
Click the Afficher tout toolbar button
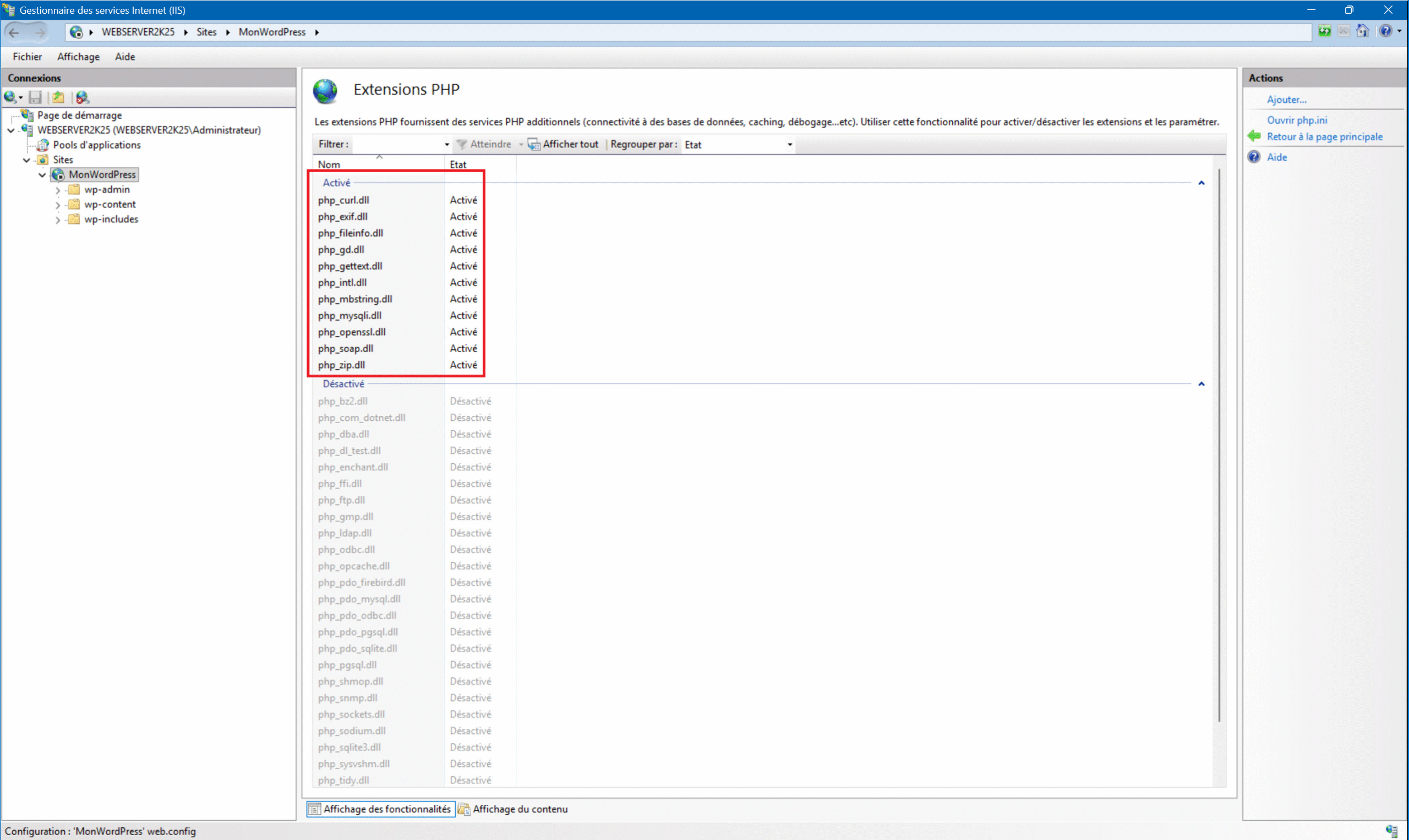pyautogui.click(x=564, y=144)
